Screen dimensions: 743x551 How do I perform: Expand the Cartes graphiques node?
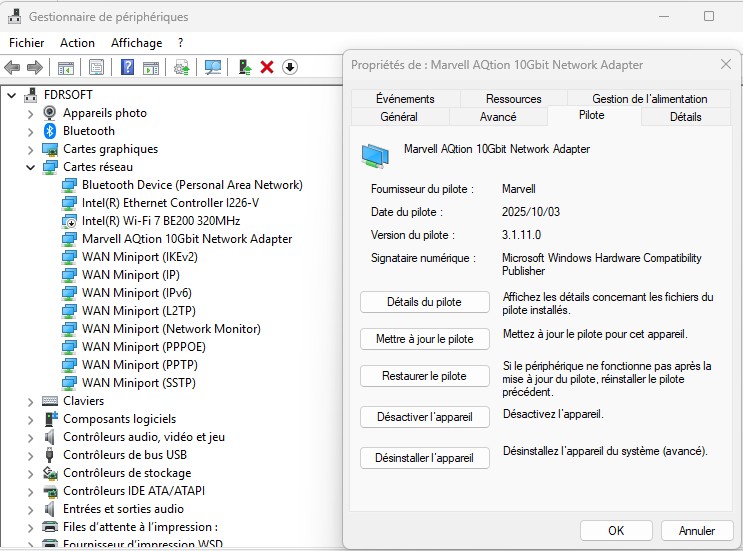click(30, 149)
